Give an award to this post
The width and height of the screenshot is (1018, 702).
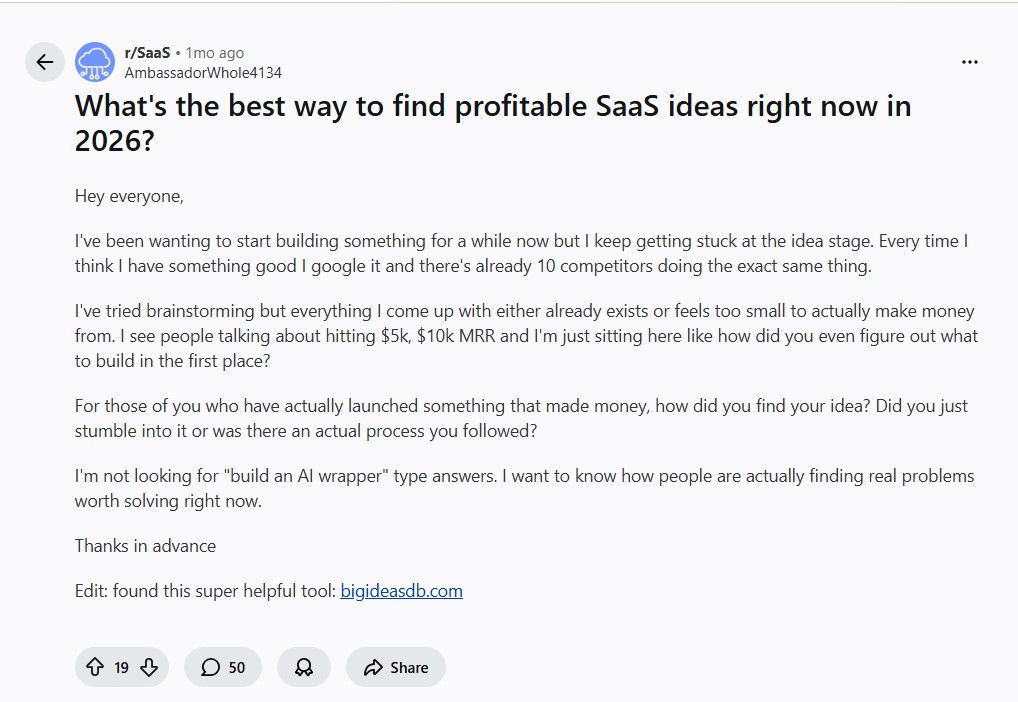coord(304,667)
